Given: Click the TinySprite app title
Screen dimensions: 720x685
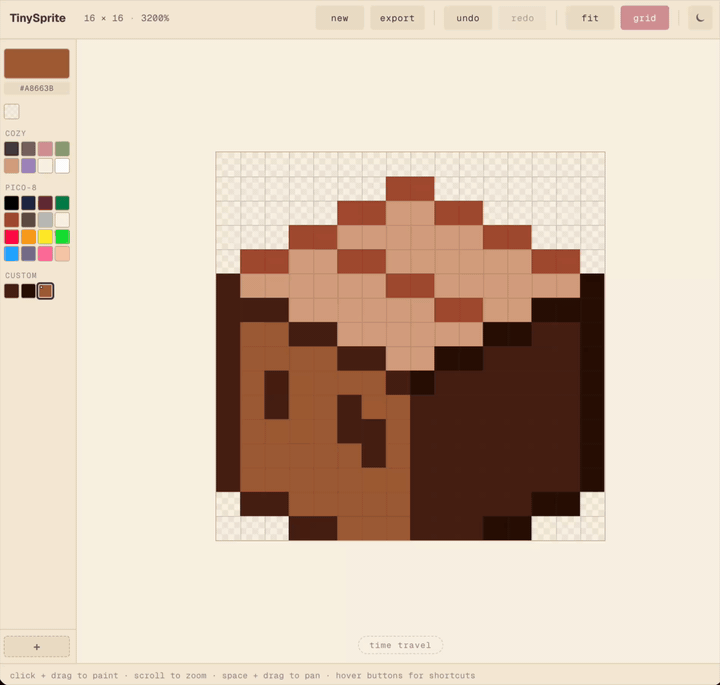Looking at the screenshot, I should click(x=38, y=18).
